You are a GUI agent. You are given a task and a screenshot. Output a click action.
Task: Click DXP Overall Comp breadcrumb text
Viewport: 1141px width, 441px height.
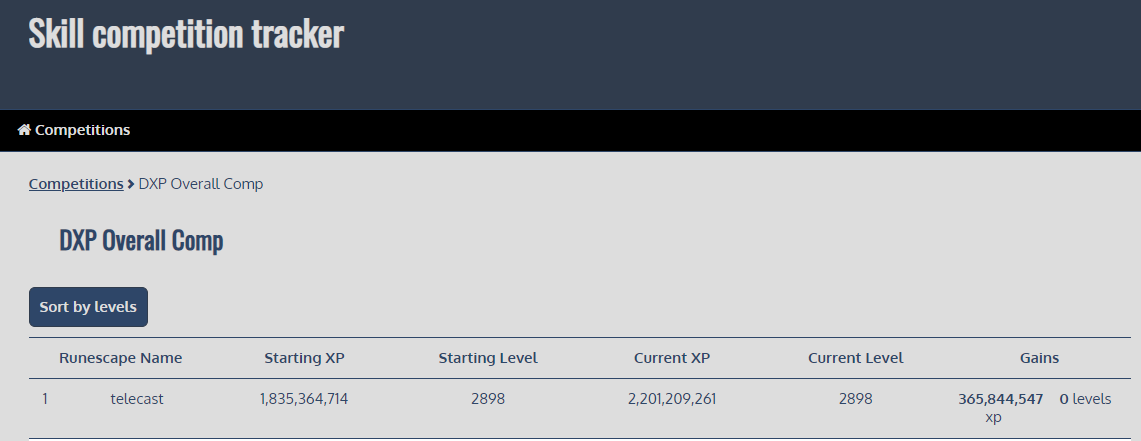click(201, 184)
